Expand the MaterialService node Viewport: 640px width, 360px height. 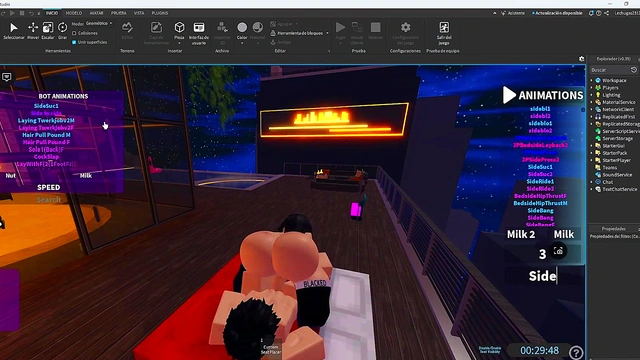tap(591, 102)
